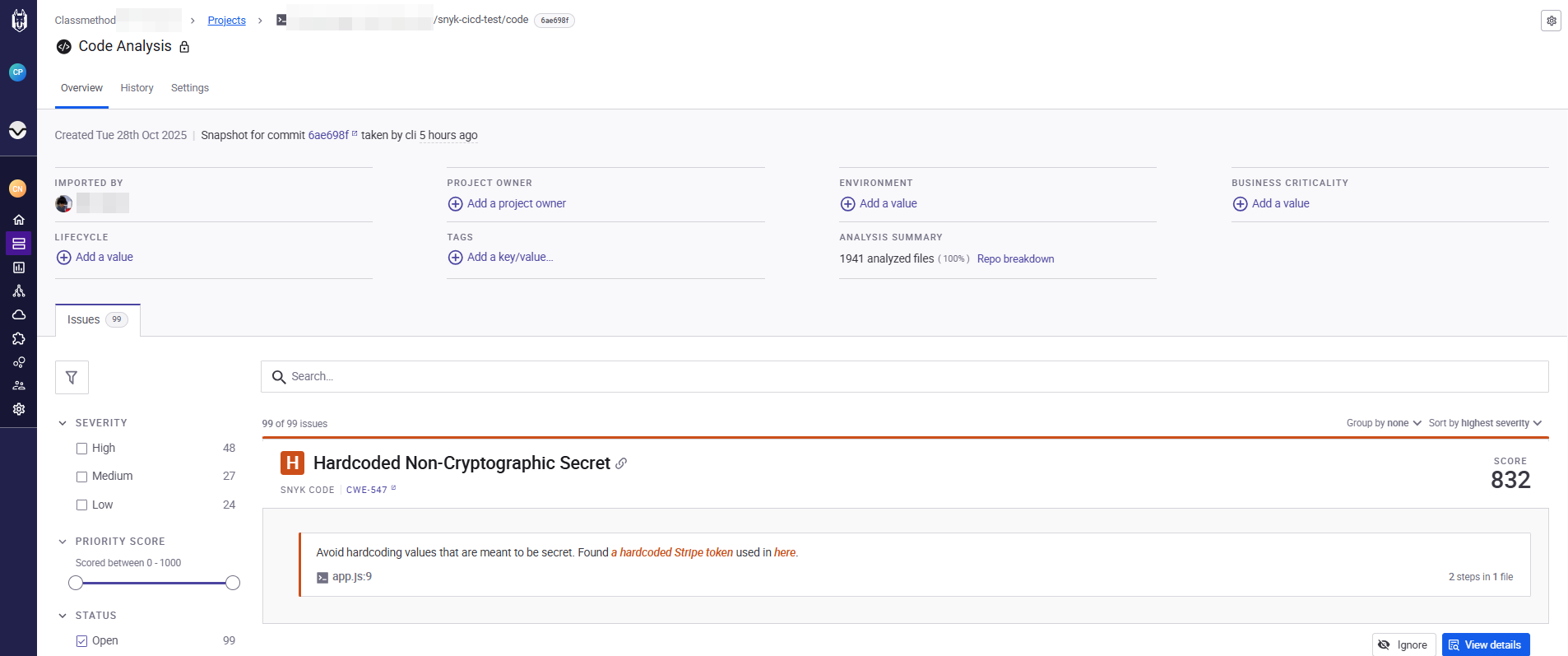Open the Integrations puzzle icon

click(x=18, y=338)
